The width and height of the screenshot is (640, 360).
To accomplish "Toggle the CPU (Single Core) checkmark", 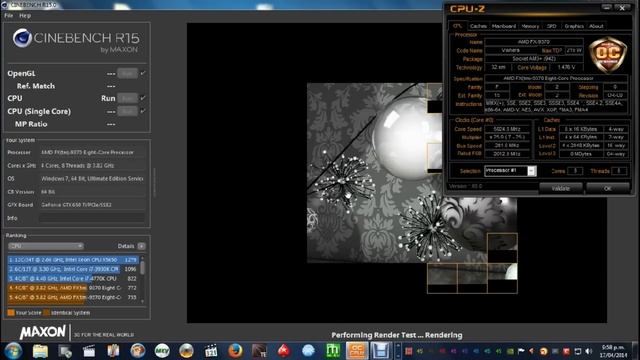I will click(x=143, y=111).
